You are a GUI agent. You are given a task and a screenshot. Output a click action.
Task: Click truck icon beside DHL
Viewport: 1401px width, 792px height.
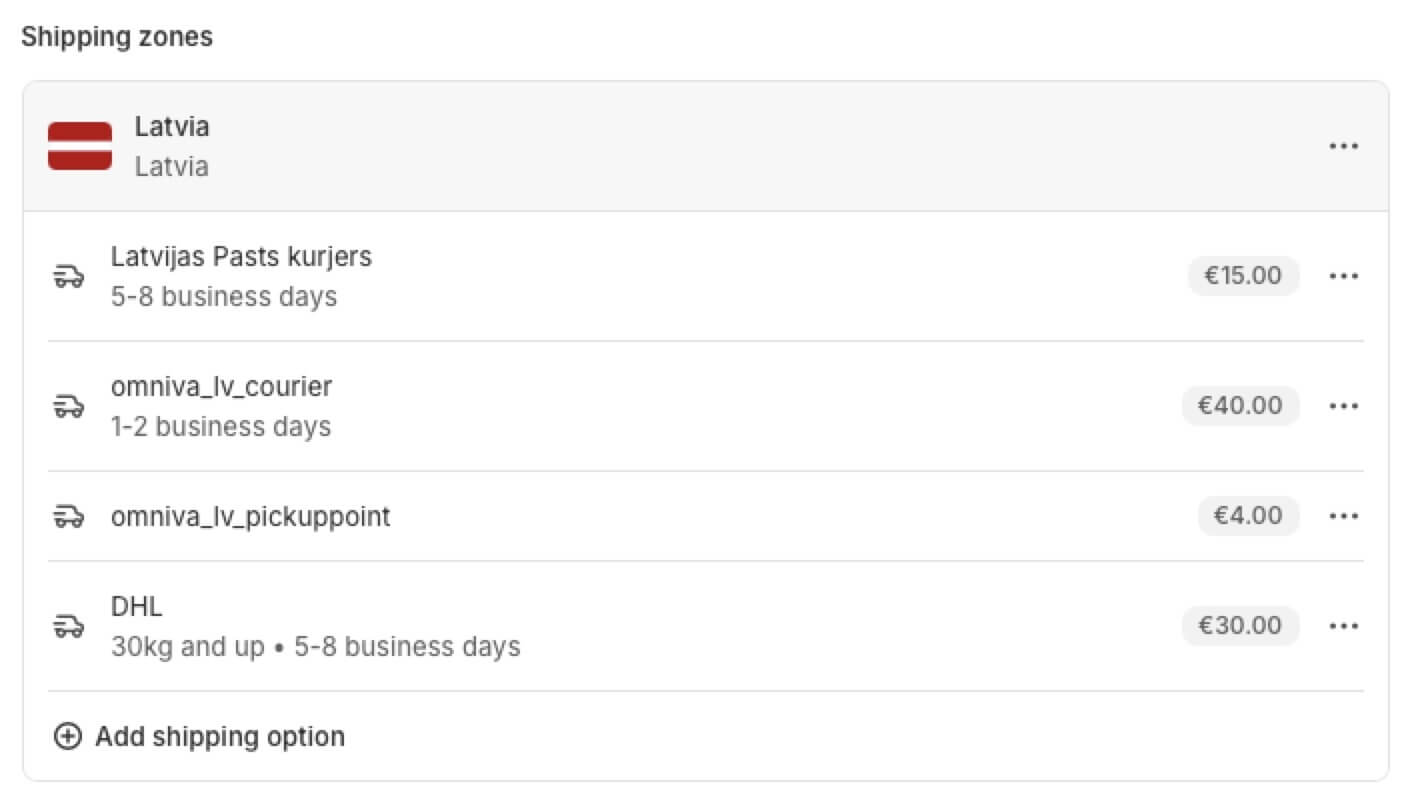coord(68,626)
